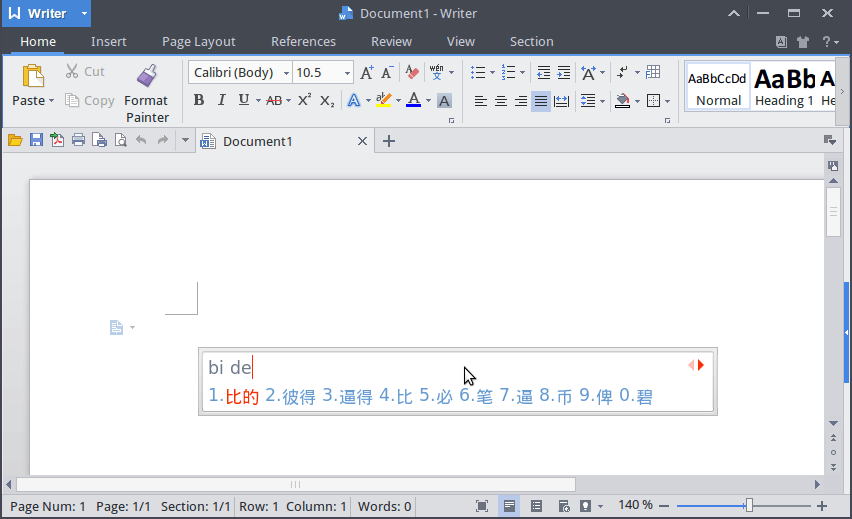The width and height of the screenshot is (852, 519).
Task: Open the Calibri font name dropdown
Action: point(286,72)
